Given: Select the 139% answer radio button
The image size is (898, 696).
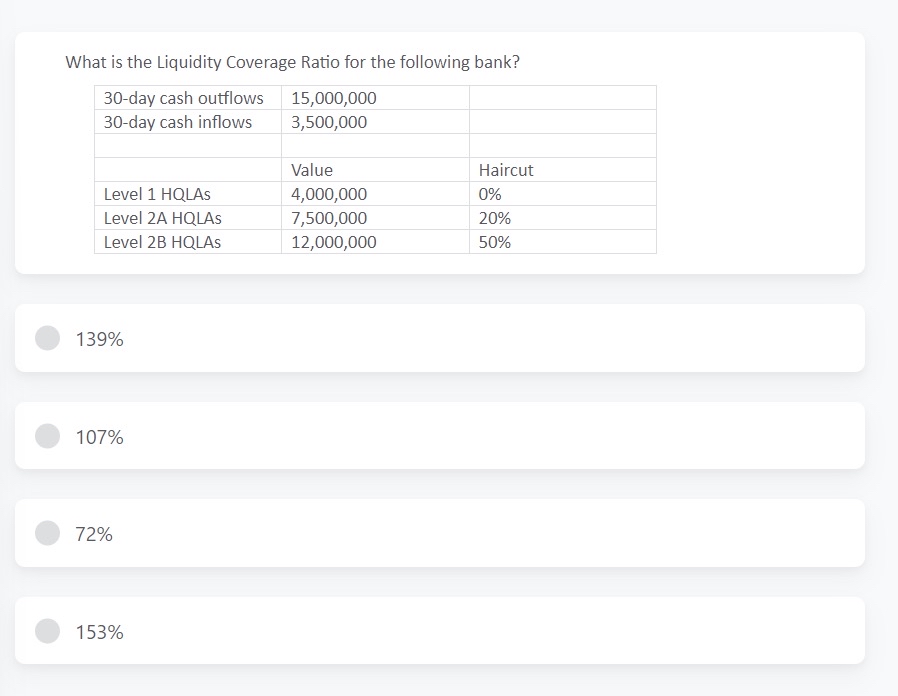Looking at the screenshot, I should point(47,338).
